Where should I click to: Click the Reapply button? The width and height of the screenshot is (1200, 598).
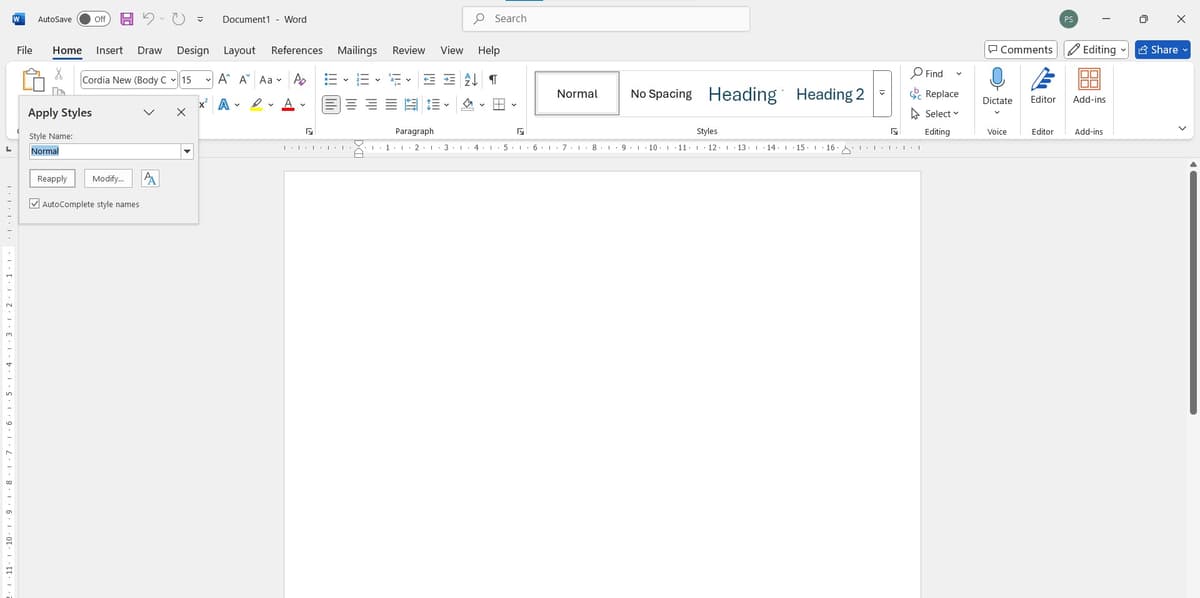[52, 178]
